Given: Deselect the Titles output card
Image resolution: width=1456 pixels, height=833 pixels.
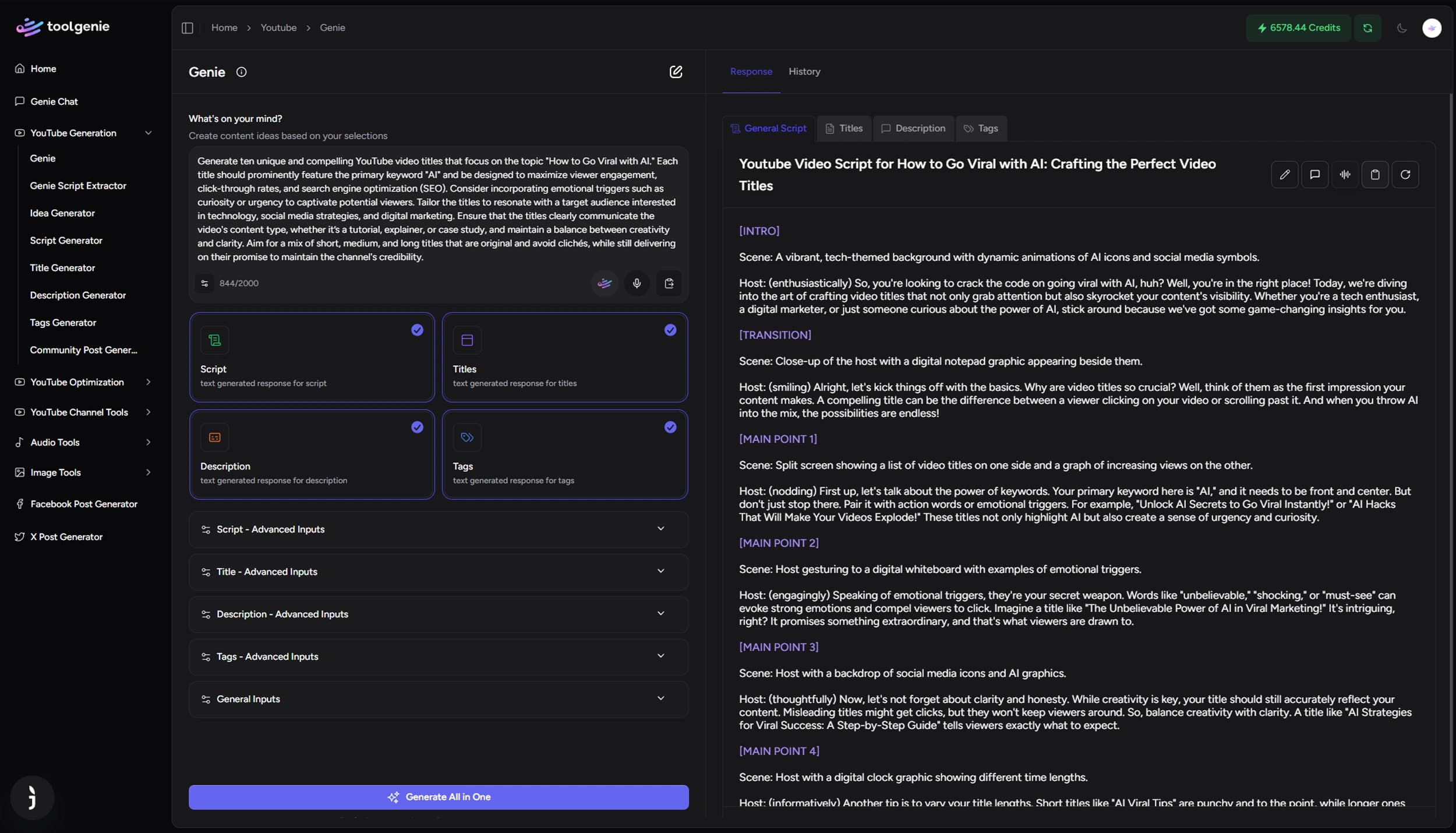Looking at the screenshot, I should pyautogui.click(x=564, y=357).
